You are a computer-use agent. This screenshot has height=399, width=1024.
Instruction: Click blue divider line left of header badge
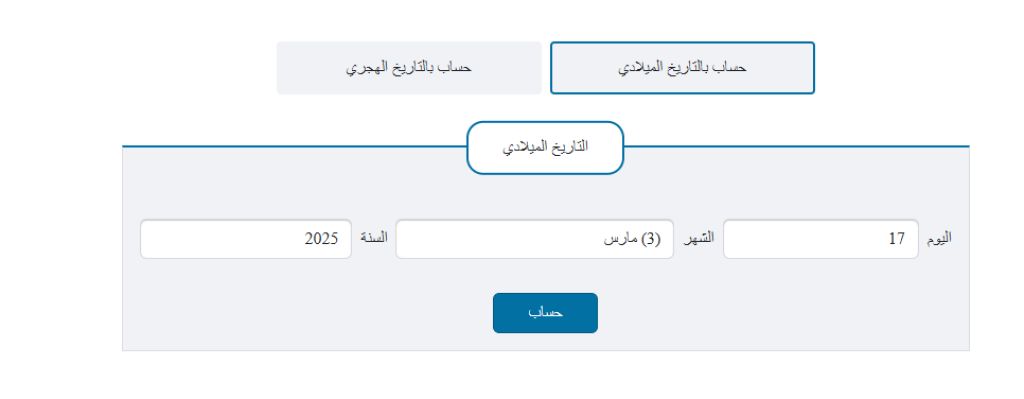click(294, 146)
